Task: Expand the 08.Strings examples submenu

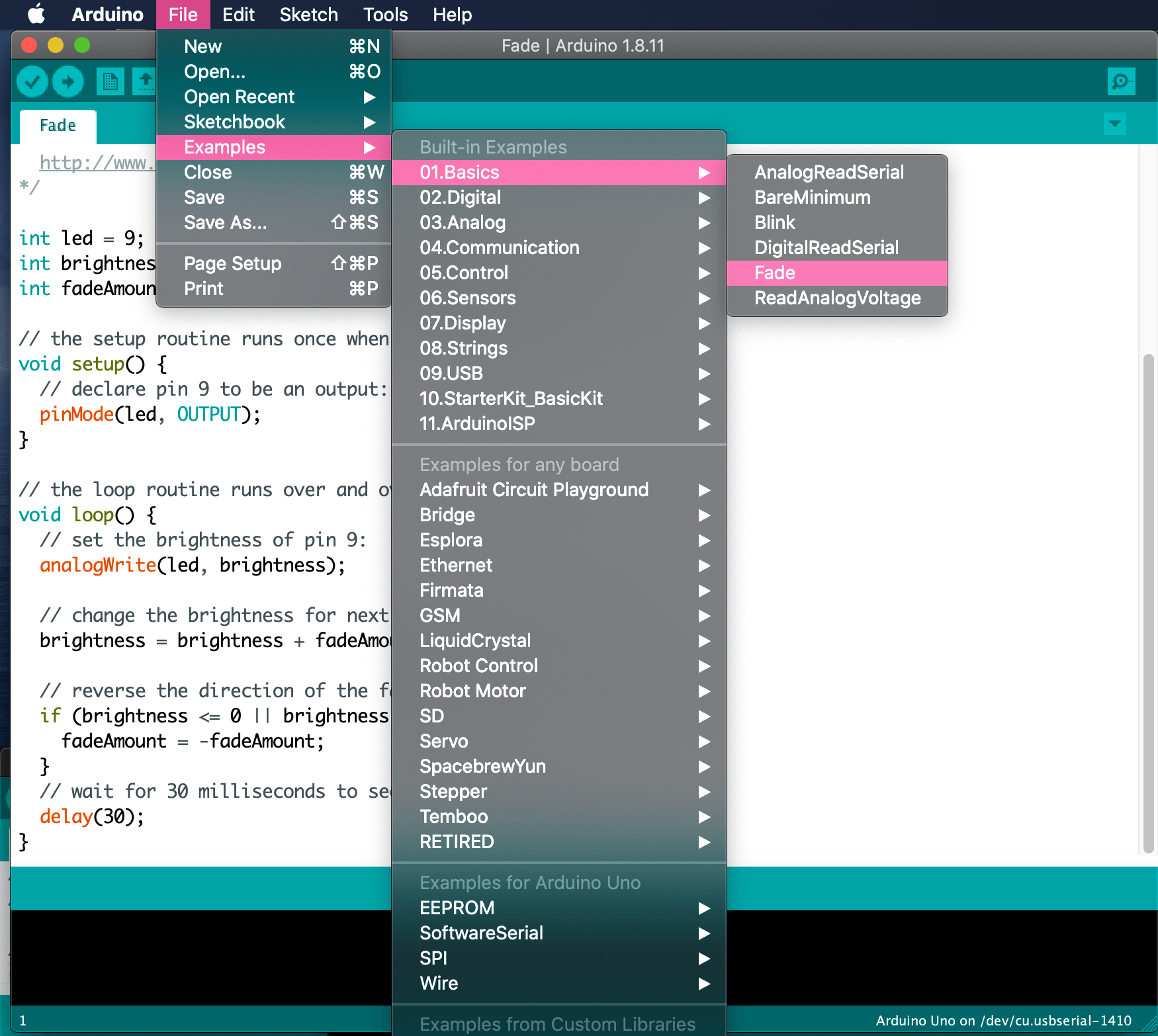Action: pyautogui.click(x=559, y=348)
